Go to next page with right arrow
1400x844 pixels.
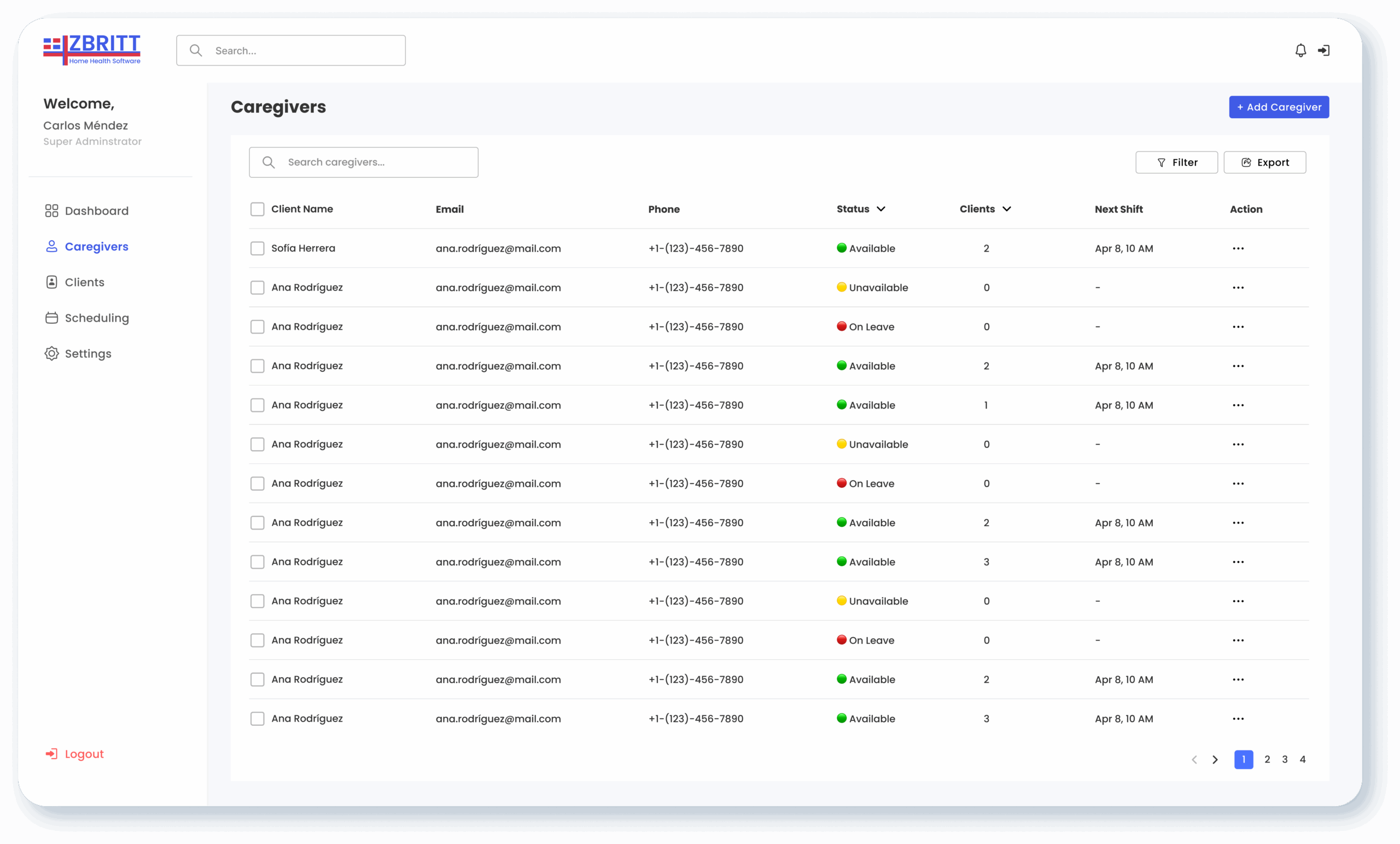pos(1215,760)
